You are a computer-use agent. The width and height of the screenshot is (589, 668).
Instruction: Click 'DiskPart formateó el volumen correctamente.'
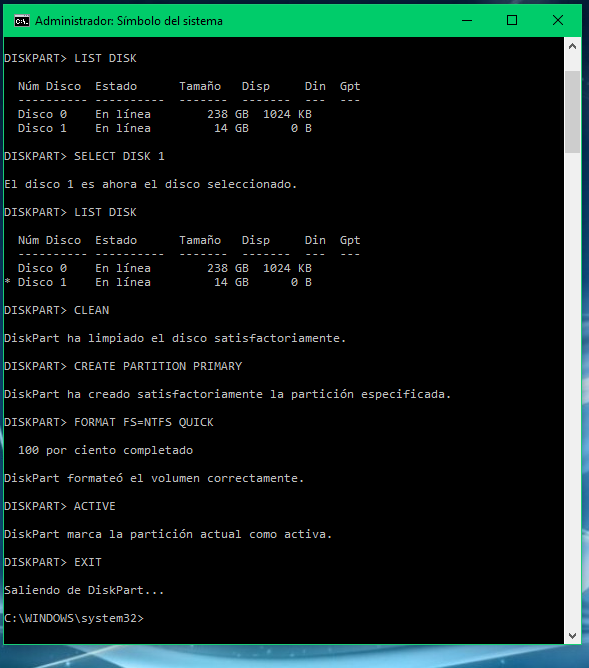click(x=154, y=478)
